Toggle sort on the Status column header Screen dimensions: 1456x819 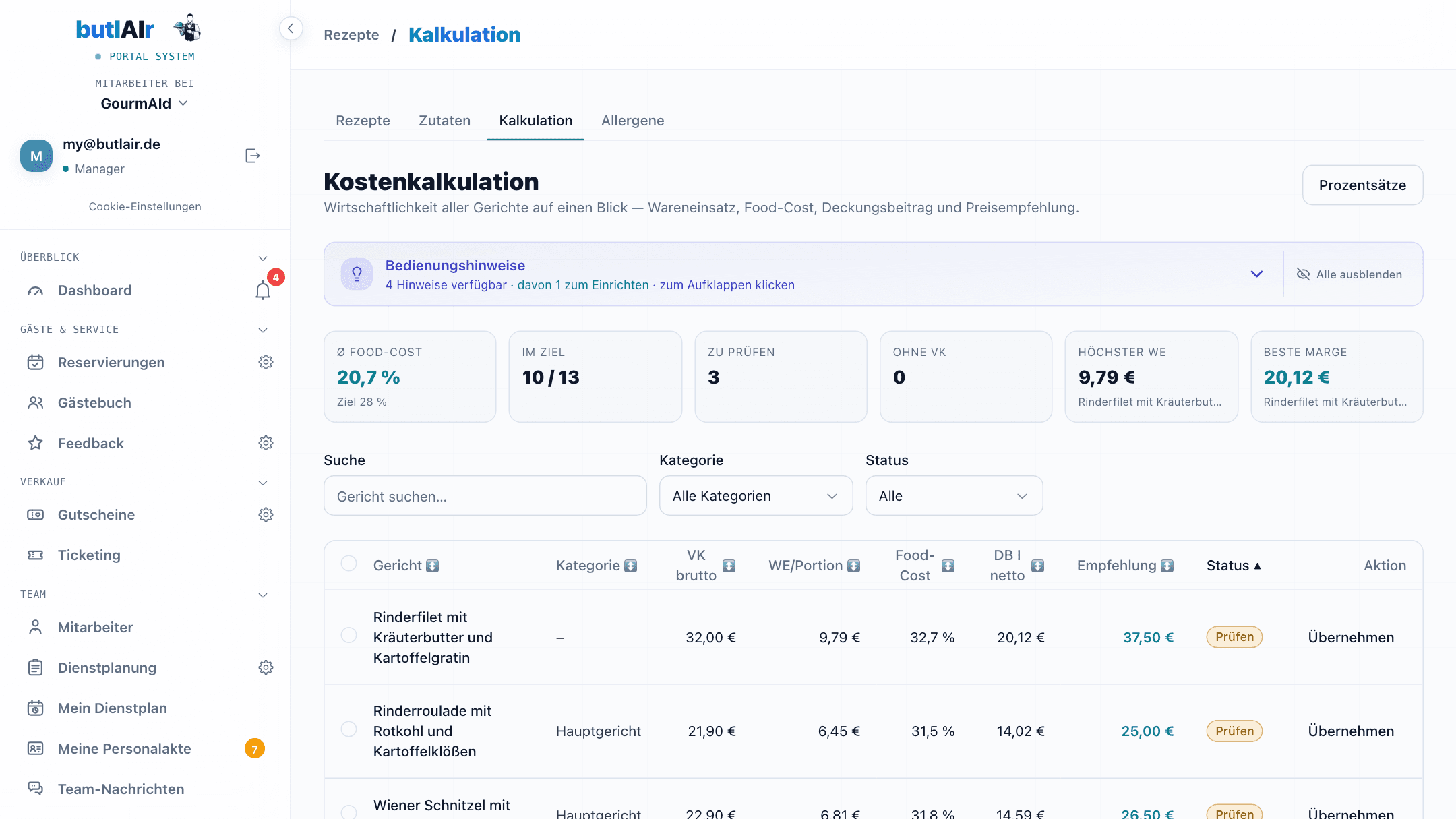click(1234, 566)
